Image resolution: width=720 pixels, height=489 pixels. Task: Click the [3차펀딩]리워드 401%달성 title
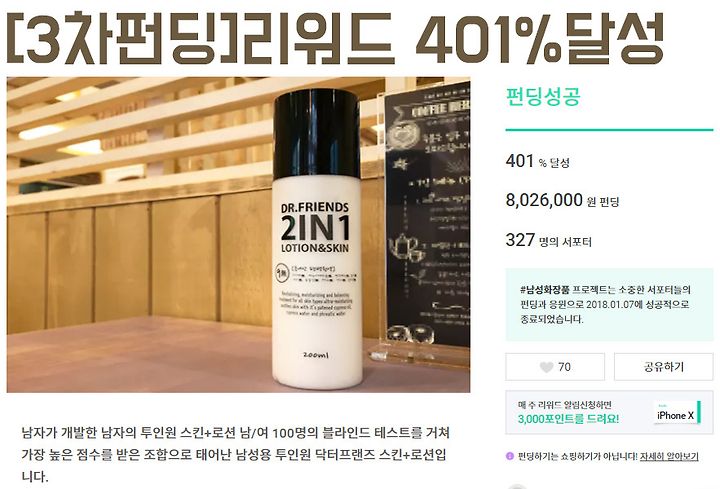(335, 39)
